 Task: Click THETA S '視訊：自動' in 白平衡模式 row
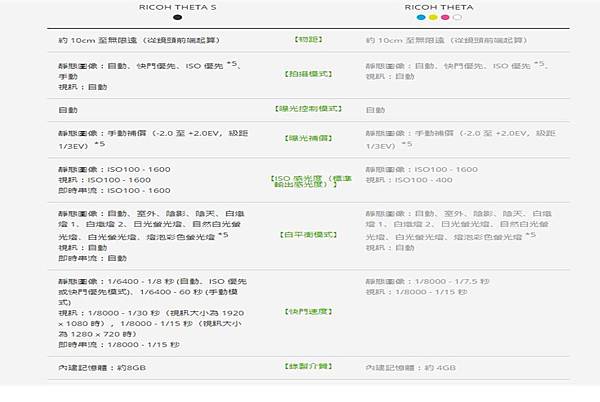[x=83, y=248]
